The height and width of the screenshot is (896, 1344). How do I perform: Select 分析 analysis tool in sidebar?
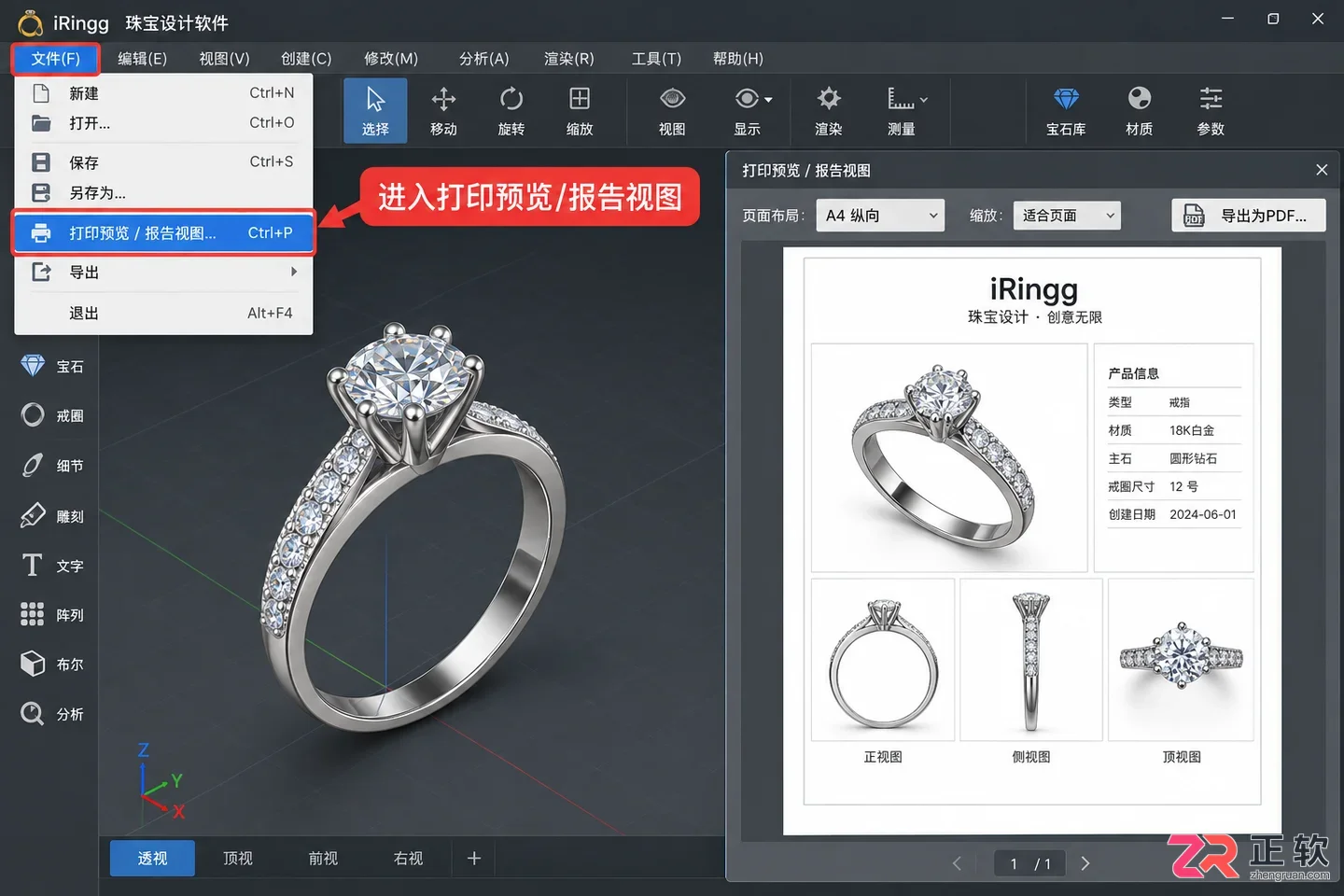51,714
